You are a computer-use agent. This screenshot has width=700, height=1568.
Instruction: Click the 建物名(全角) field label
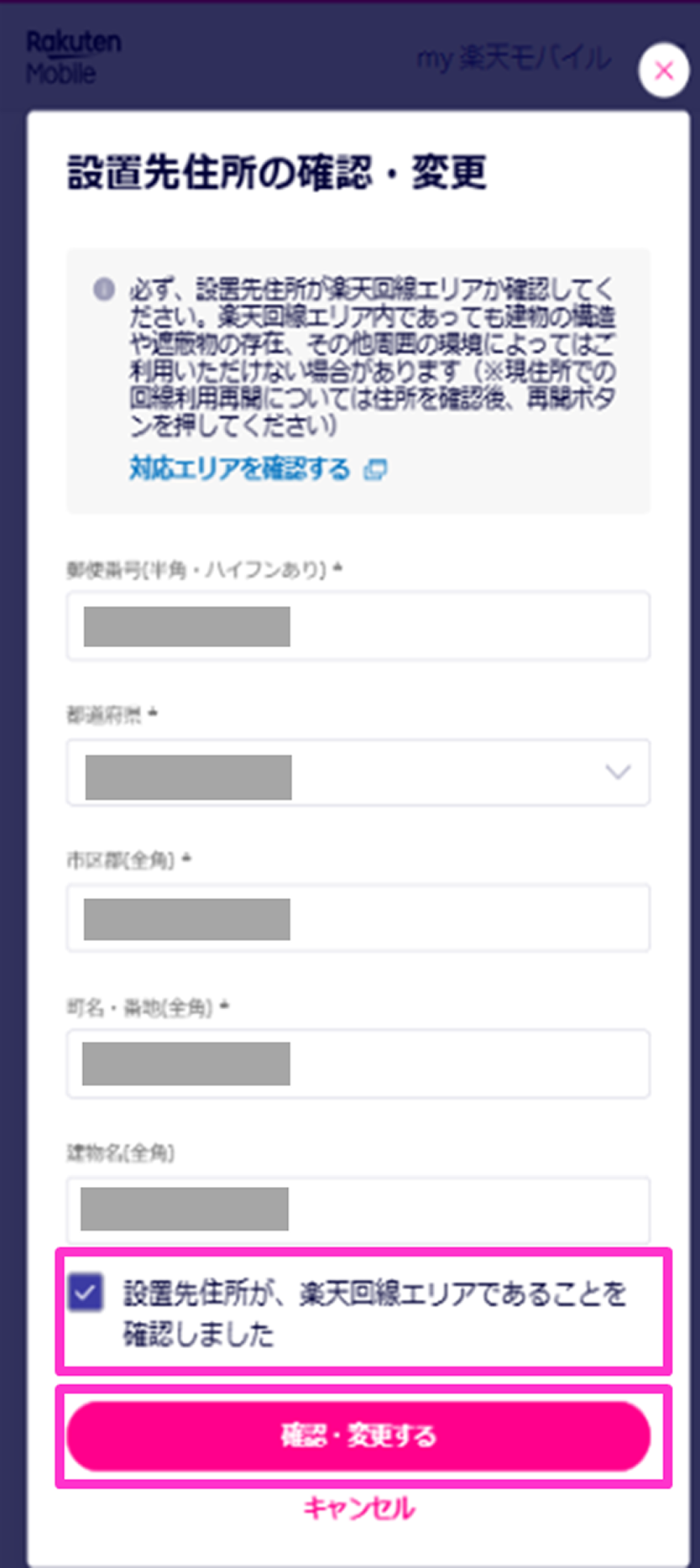tap(121, 1153)
